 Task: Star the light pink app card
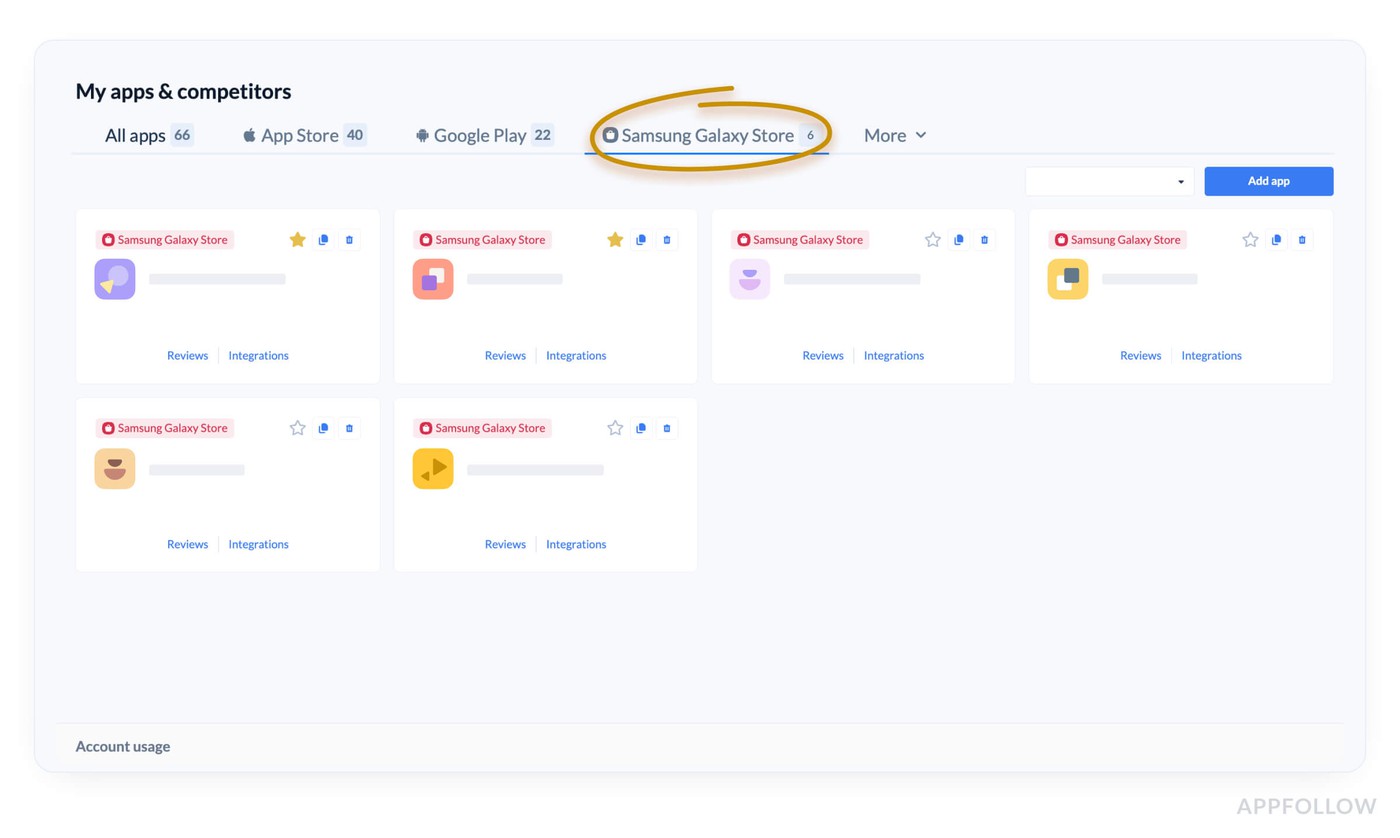tap(933, 240)
